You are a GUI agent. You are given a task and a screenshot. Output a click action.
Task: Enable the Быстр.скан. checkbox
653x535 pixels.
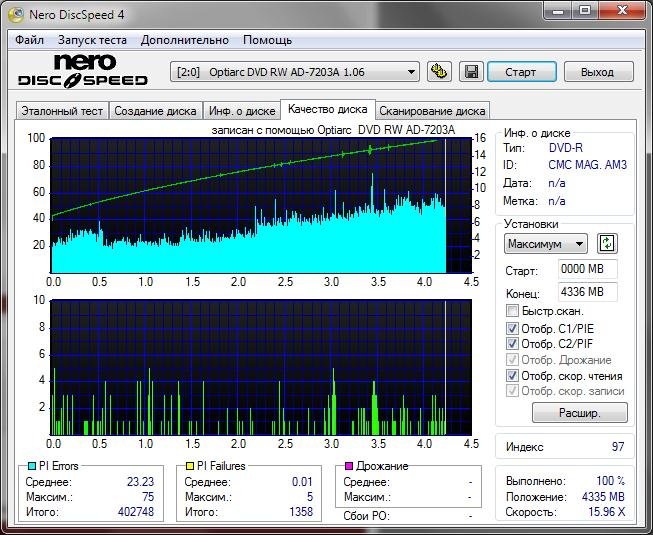coord(512,311)
